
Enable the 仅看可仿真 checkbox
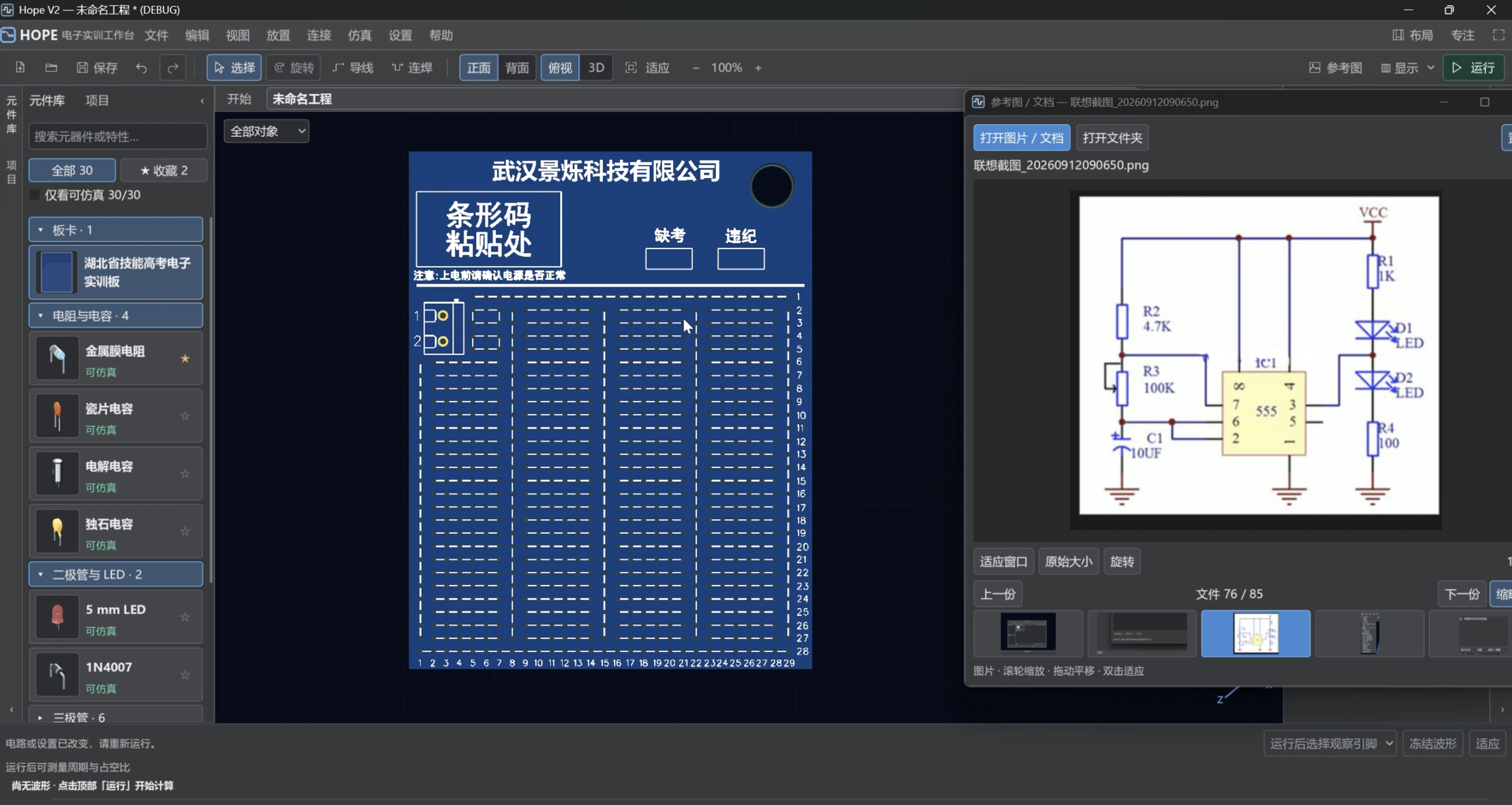tap(34, 195)
